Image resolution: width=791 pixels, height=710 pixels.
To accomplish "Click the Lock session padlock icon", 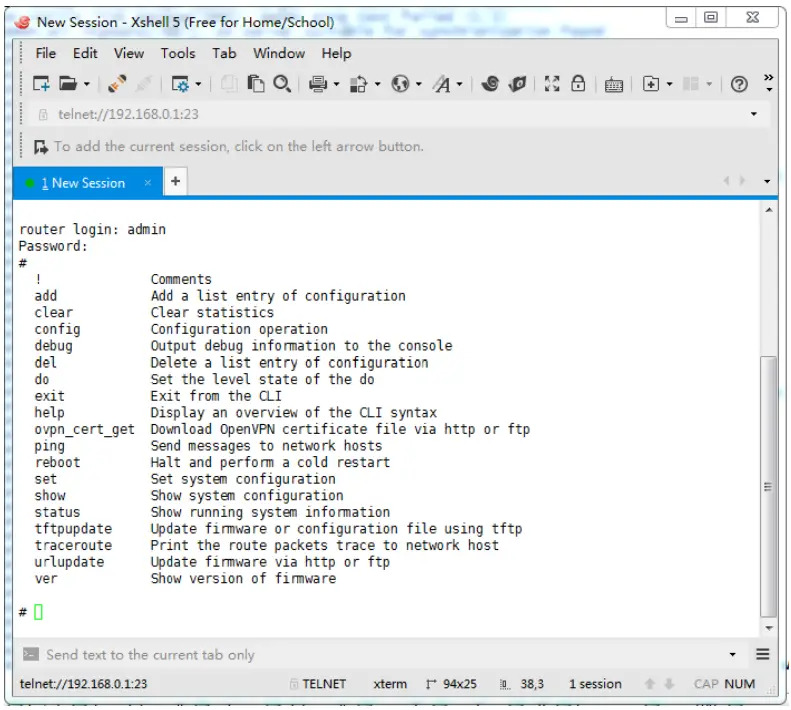I will pyautogui.click(x=578, y=85).
